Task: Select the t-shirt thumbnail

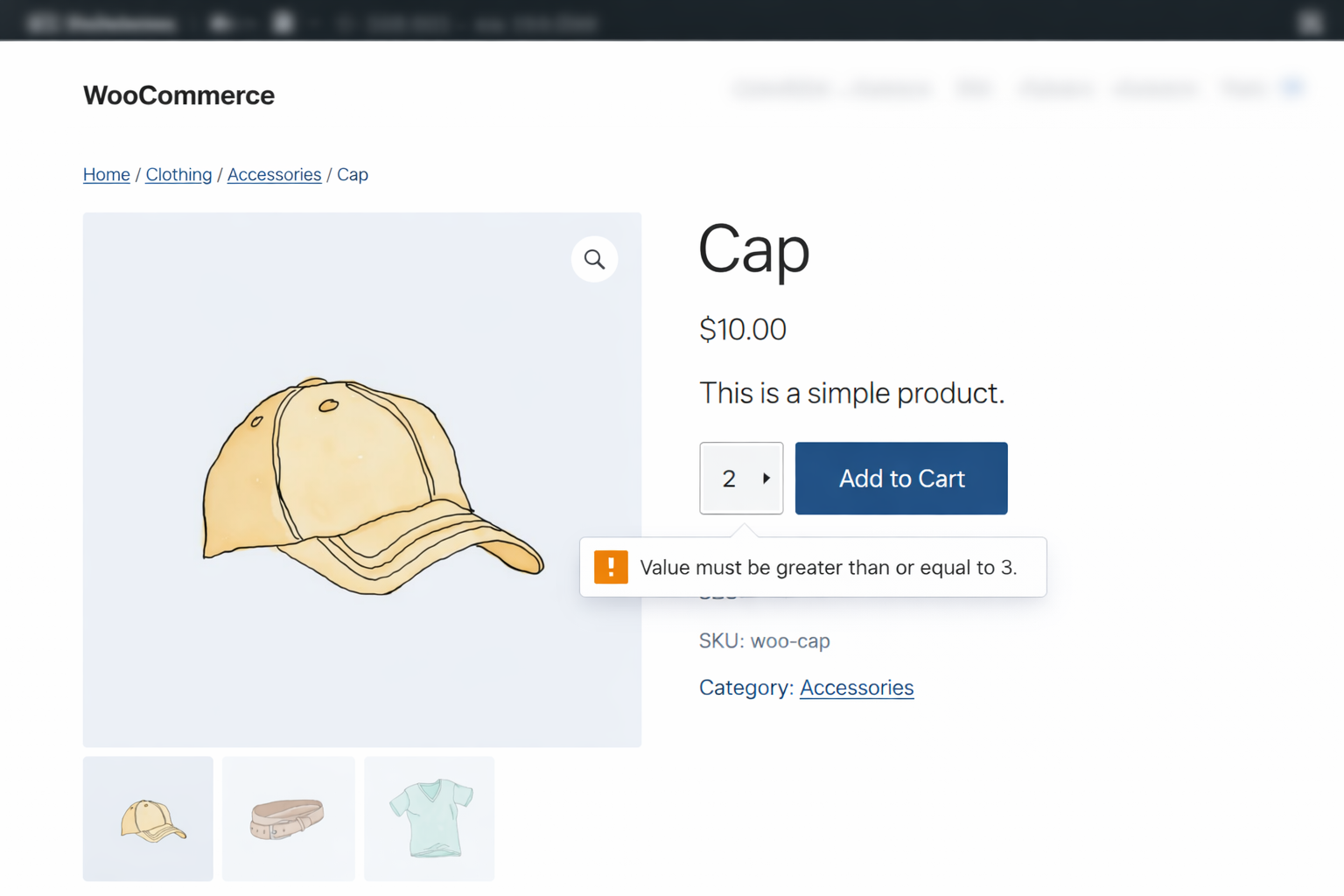Action: tap(429, 818)
